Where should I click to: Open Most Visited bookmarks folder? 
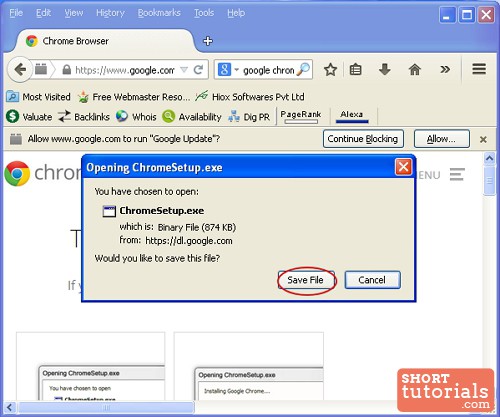39,97
